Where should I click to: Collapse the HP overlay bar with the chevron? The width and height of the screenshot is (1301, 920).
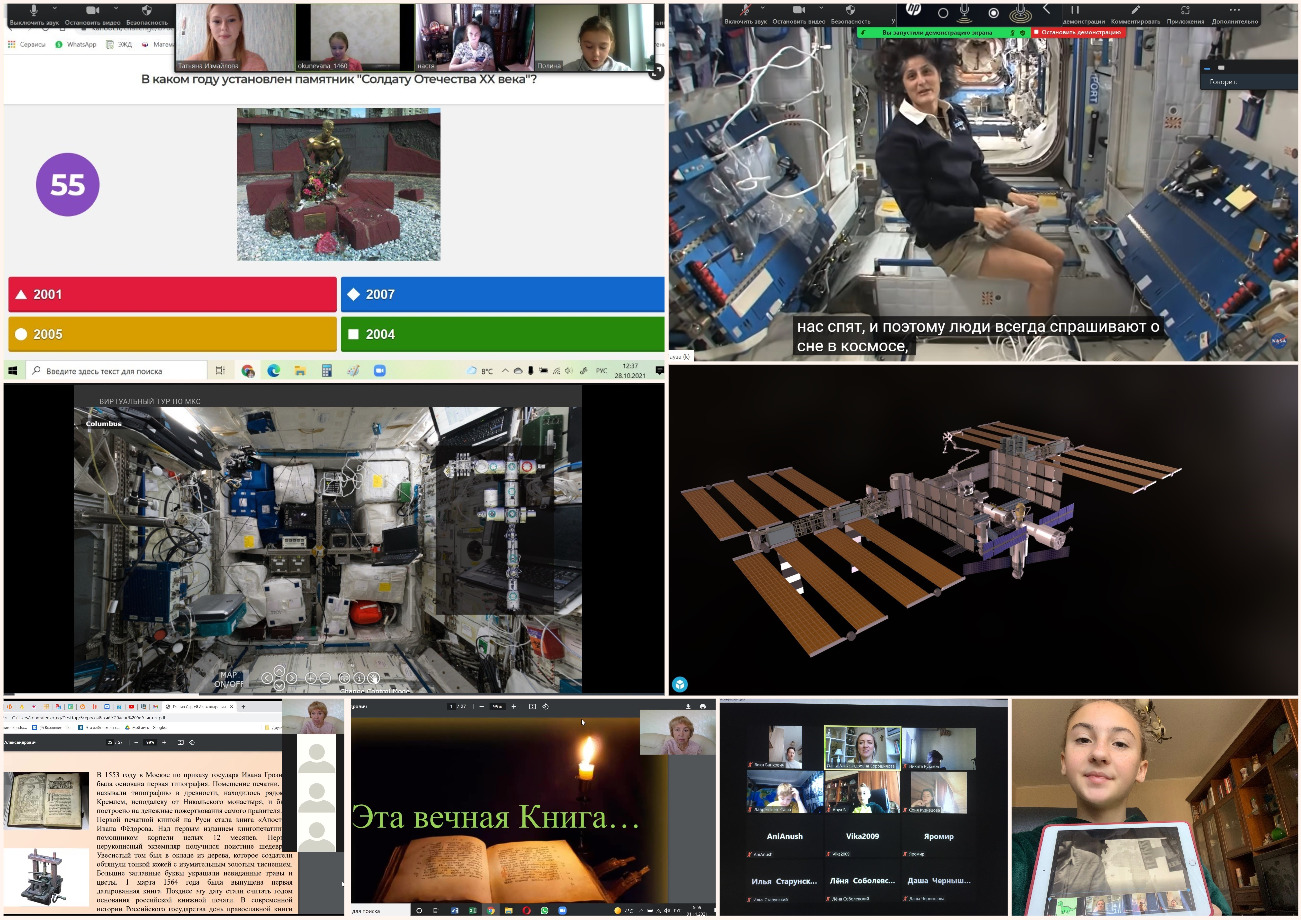coord(1046,10)
